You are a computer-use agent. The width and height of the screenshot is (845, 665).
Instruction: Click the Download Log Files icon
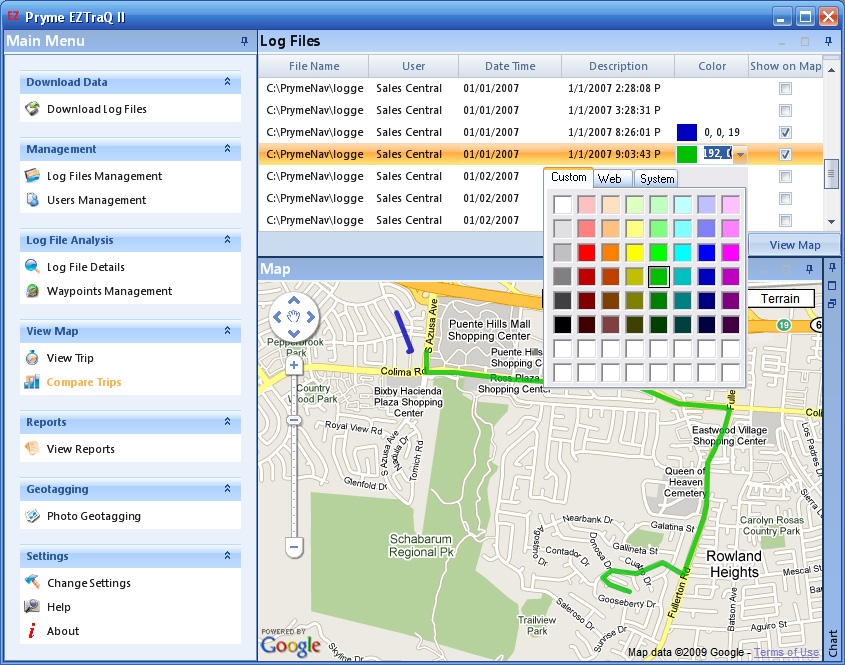32,109
